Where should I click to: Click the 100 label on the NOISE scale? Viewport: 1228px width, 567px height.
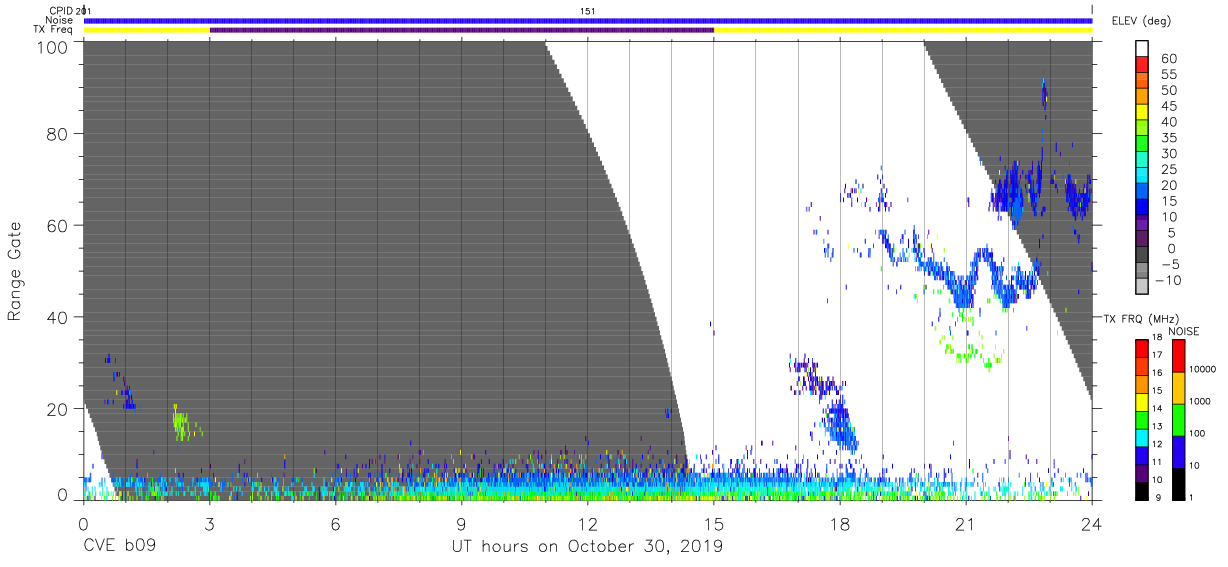point(1197,433)
